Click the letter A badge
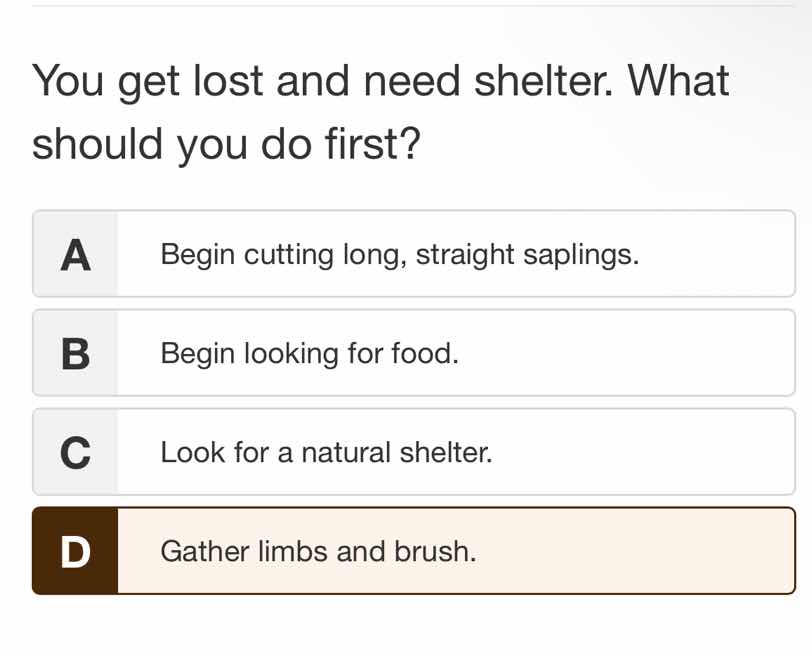 (76, 254)
